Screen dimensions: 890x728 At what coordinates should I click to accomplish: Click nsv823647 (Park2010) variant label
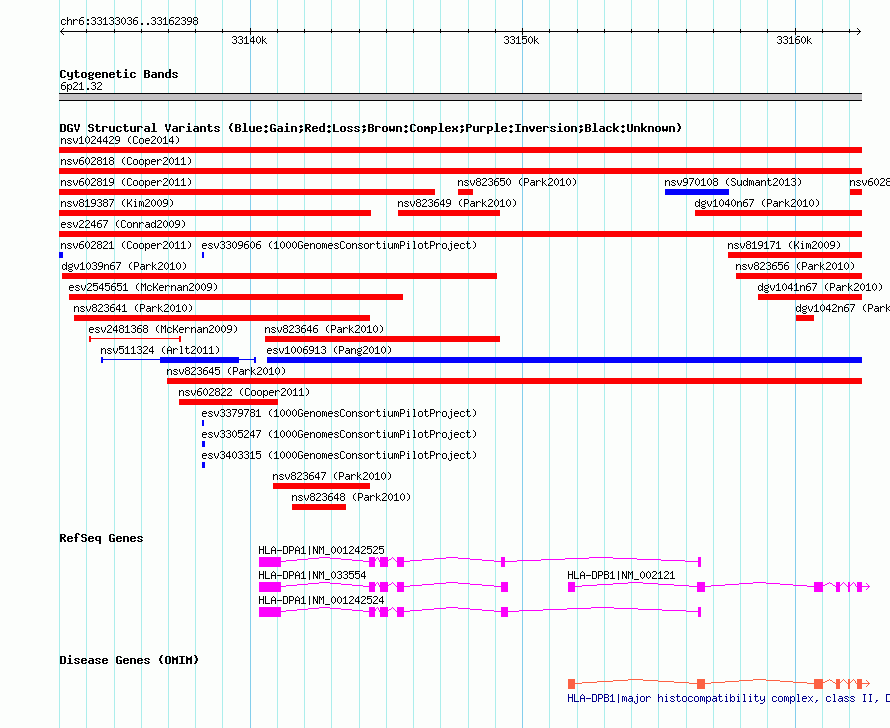[332, 476]
